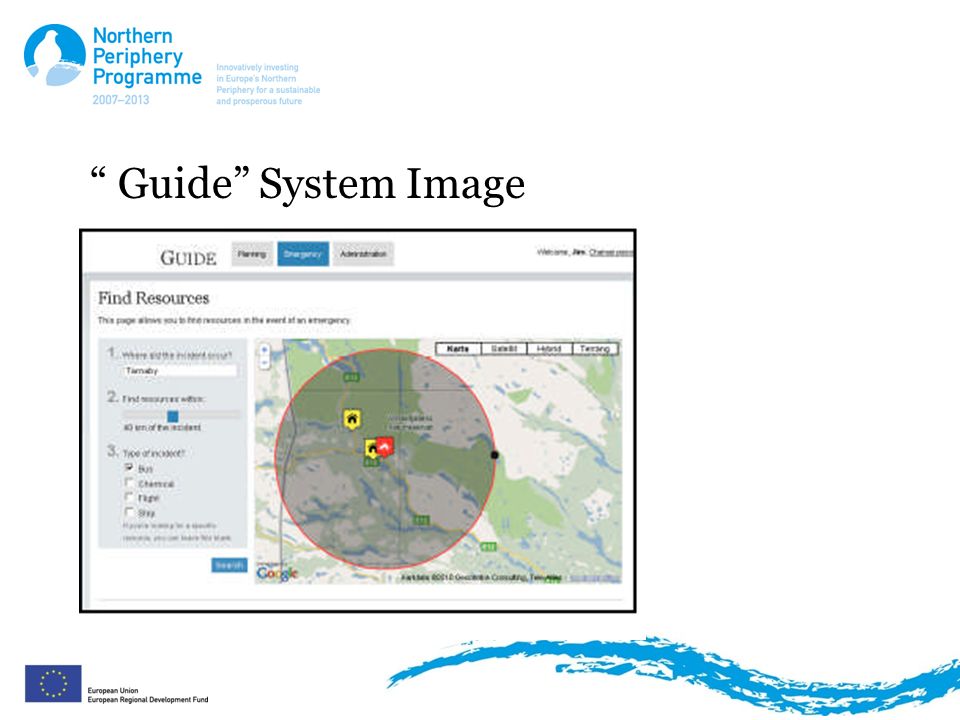Enable the Chemical incident checkbox
The width and height of the screenshot is (960, 720).
pyautogui.click(x=129, y=482)
